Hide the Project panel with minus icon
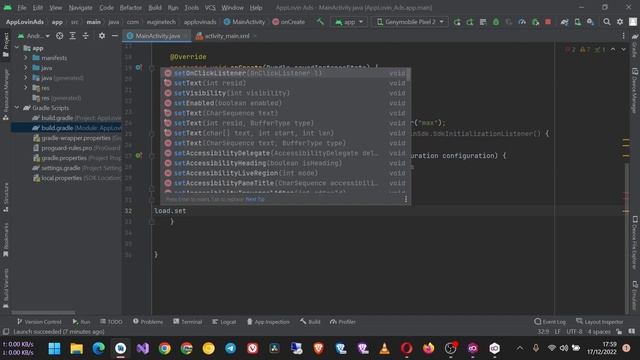The height and width of the screenshot is (360, 640). point(115,36)
